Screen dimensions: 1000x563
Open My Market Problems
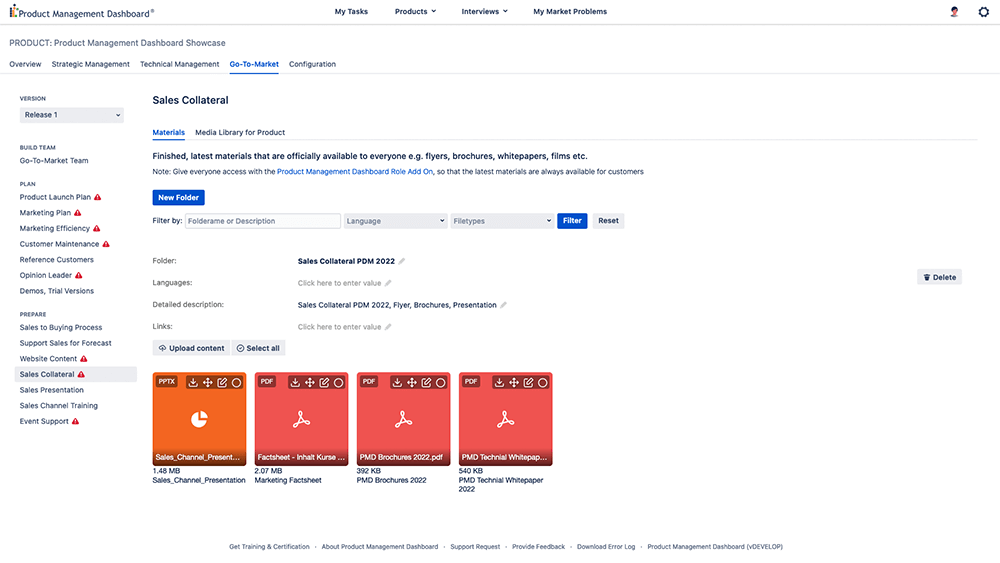pos(570,11)
